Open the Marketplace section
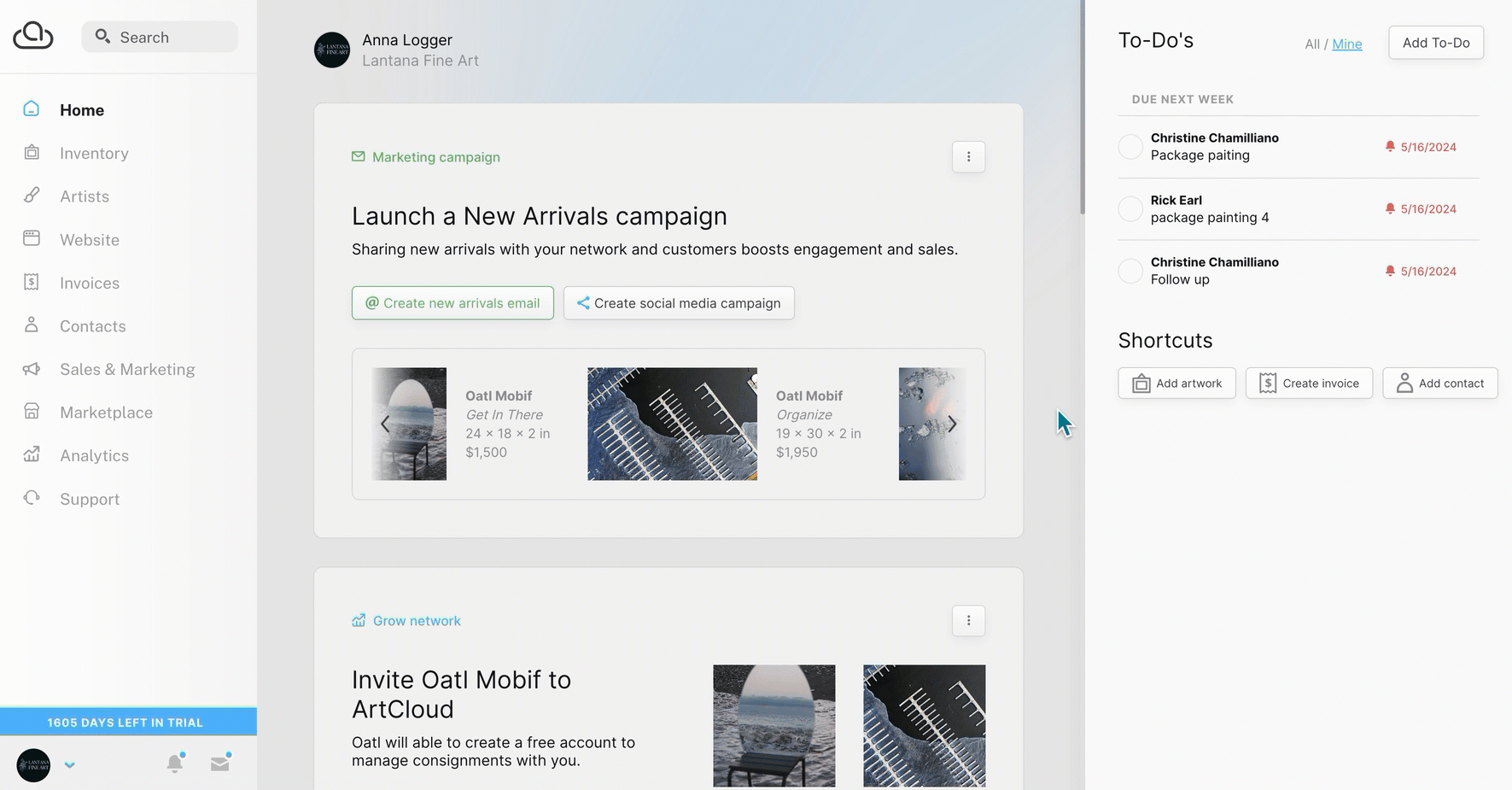Screen dimensions: 1512x790 [x=105, y=412]
